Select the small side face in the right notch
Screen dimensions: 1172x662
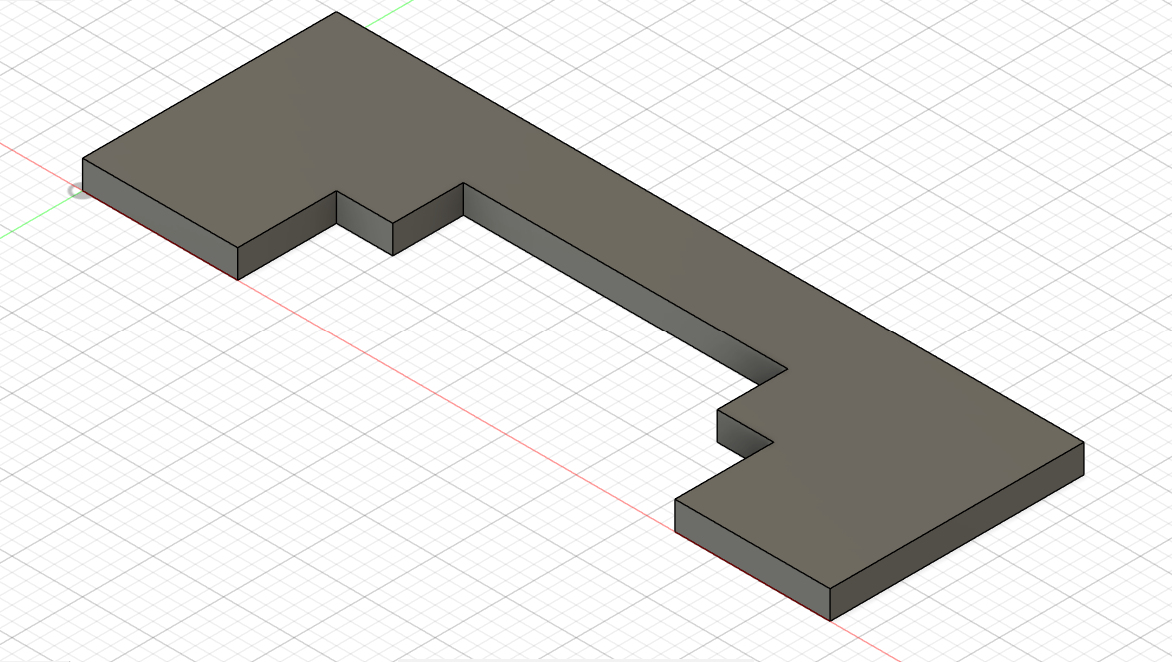point(743,432)
